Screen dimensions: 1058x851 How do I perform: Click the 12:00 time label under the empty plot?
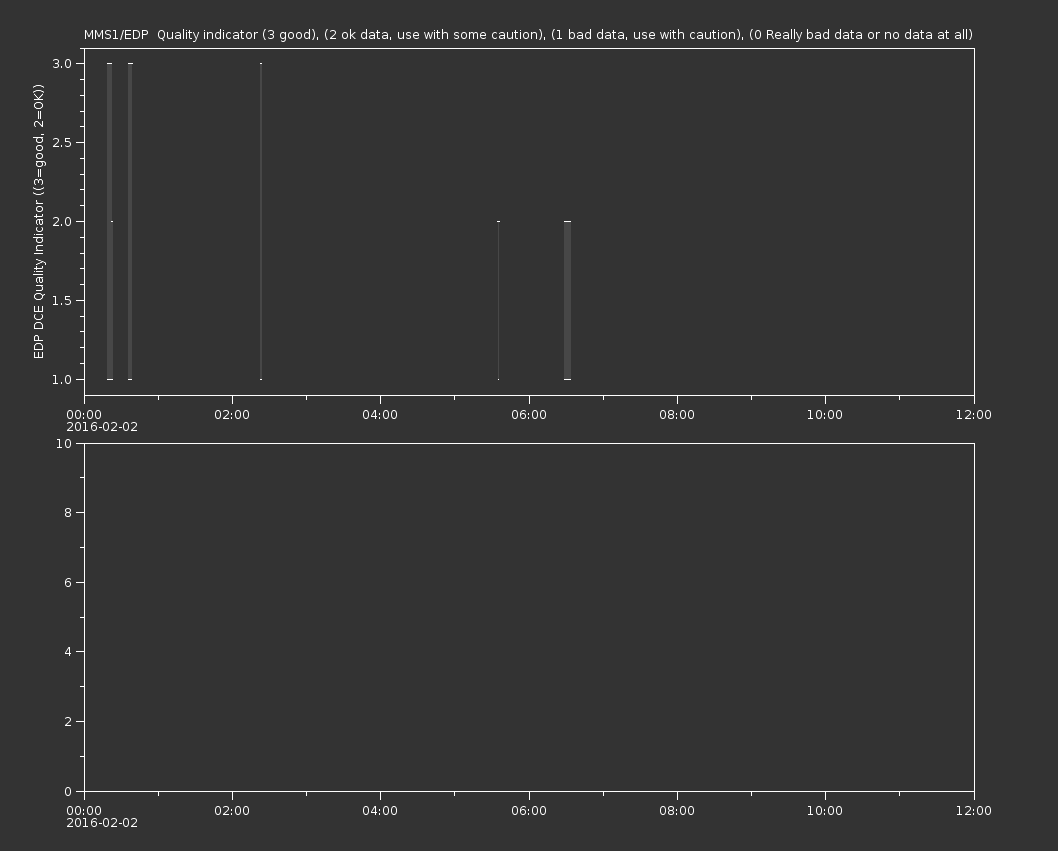pyautogui.click(x=974, y=811)
